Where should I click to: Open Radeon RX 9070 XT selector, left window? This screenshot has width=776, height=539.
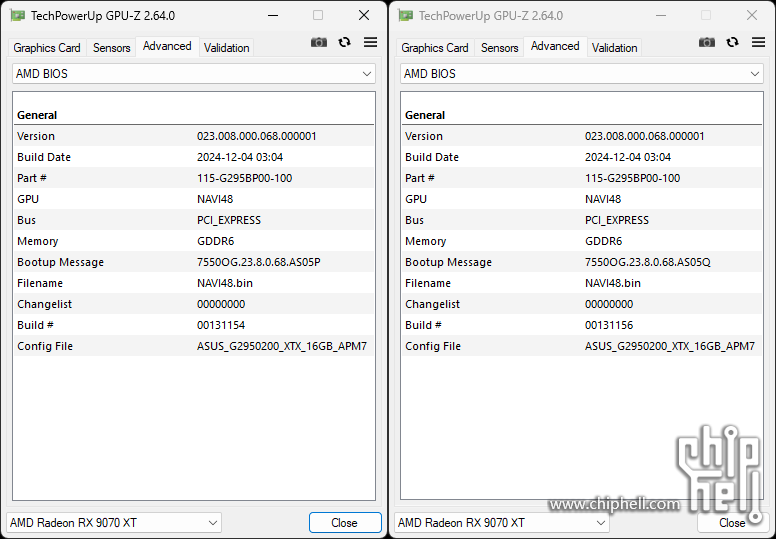tap(114, 523)
